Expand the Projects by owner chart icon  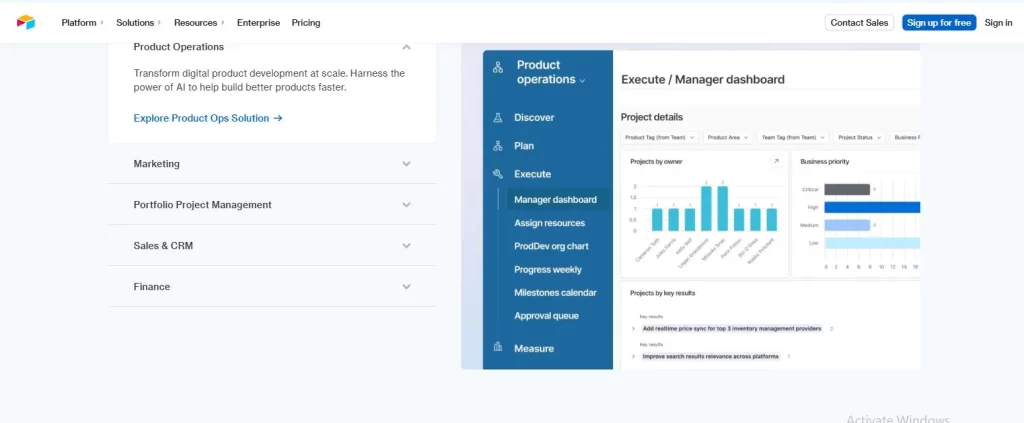point(775,161)
